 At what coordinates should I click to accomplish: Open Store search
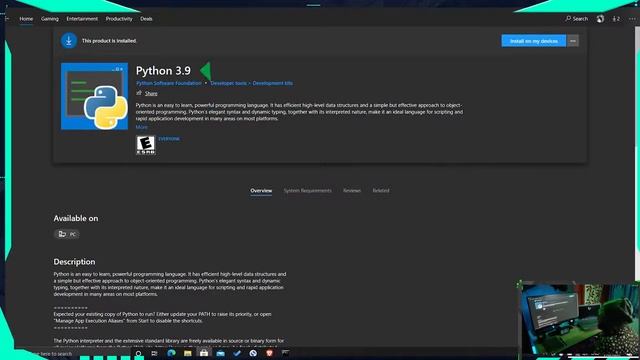[x=576, y=19]
